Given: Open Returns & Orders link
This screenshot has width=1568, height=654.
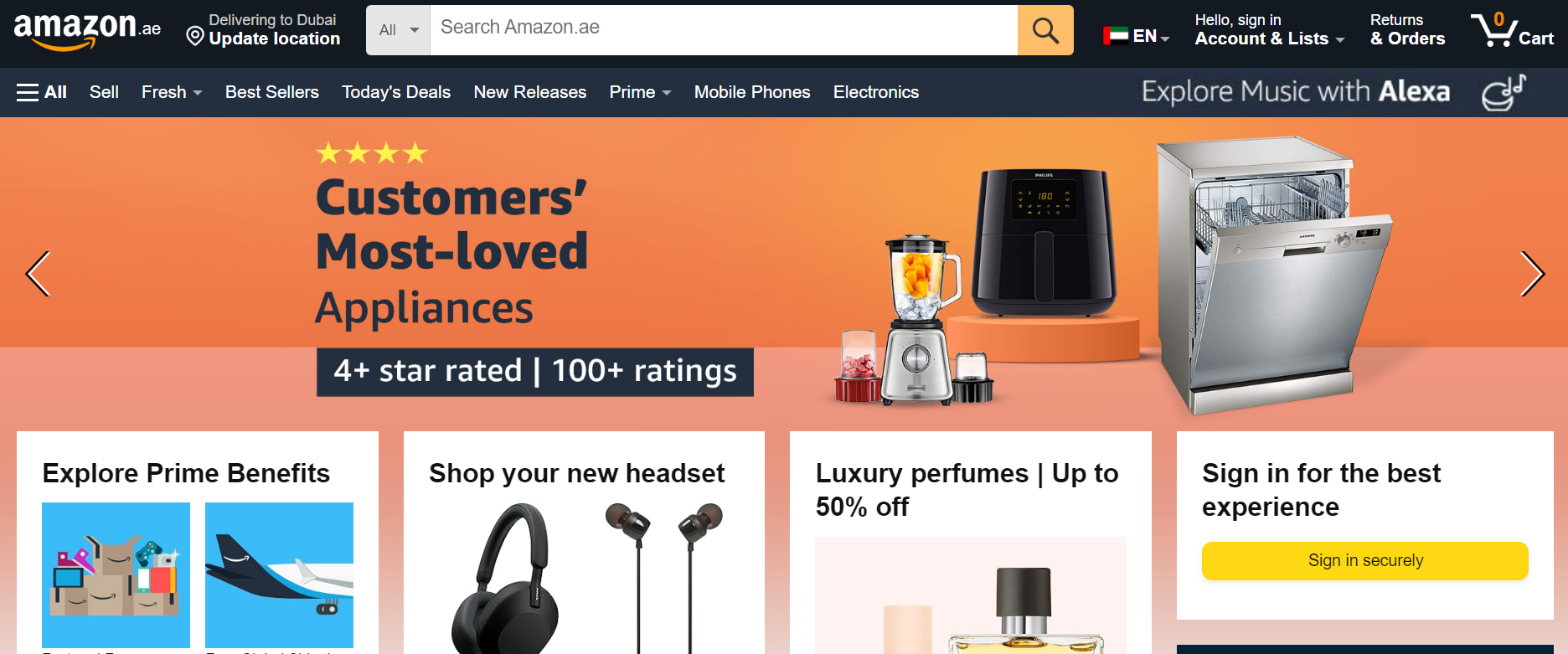Looking at the screenshot, I should (x=1407, y=30).
